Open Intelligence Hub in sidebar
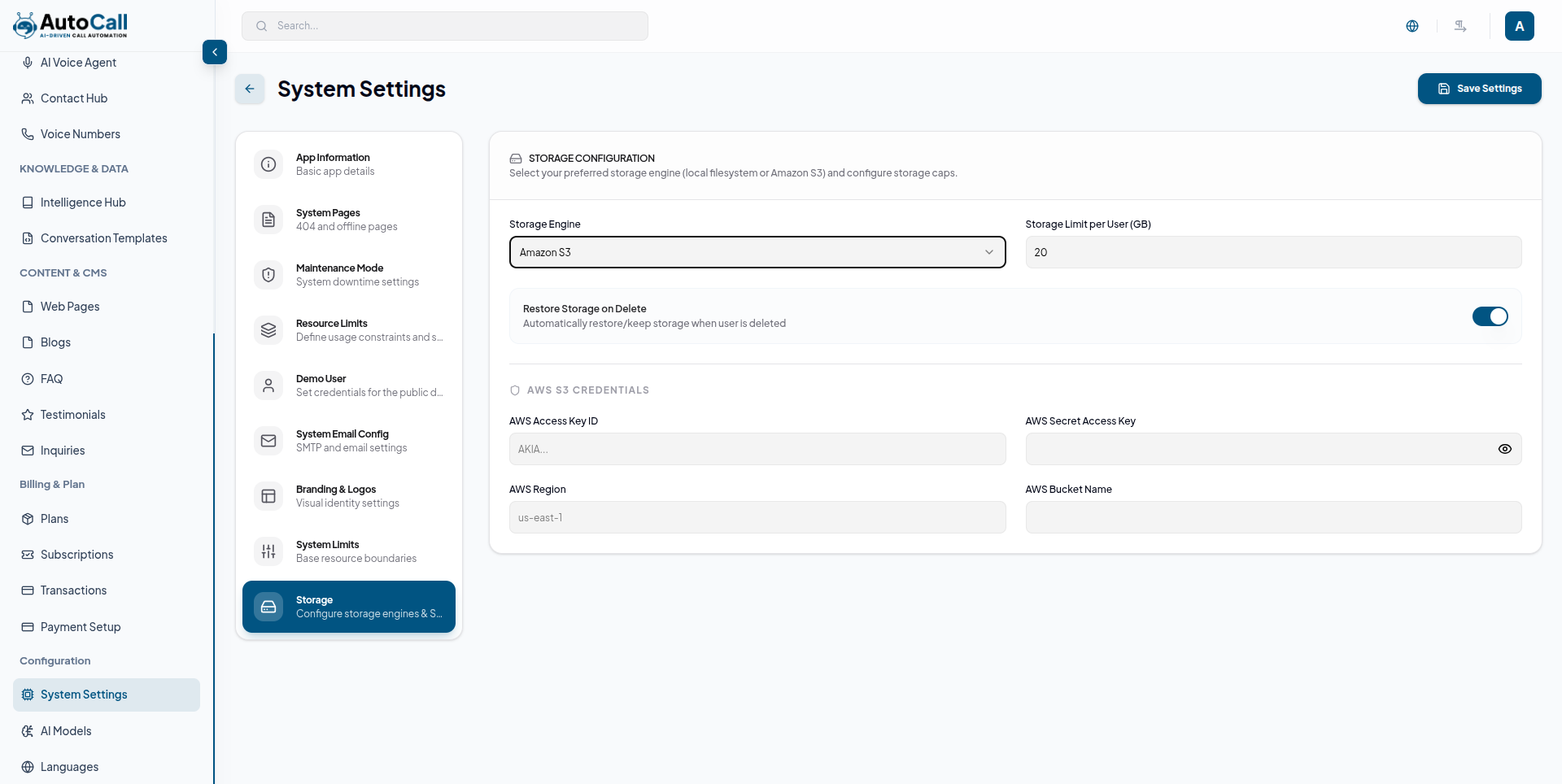The height and width of the screenshot is (784, 1562). 107,203
